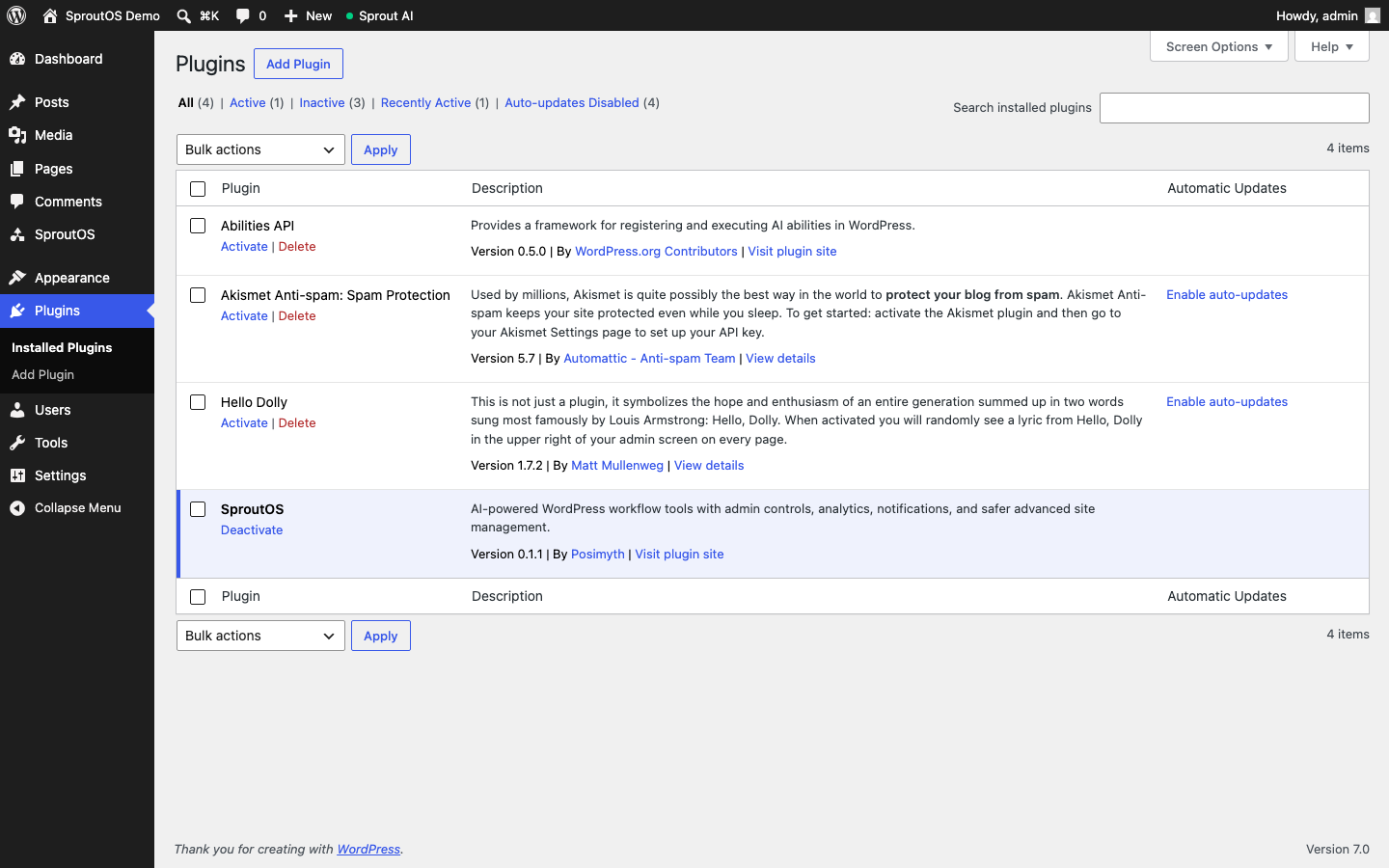Open Sprout AI green status dot

click(x=350, y=15)
